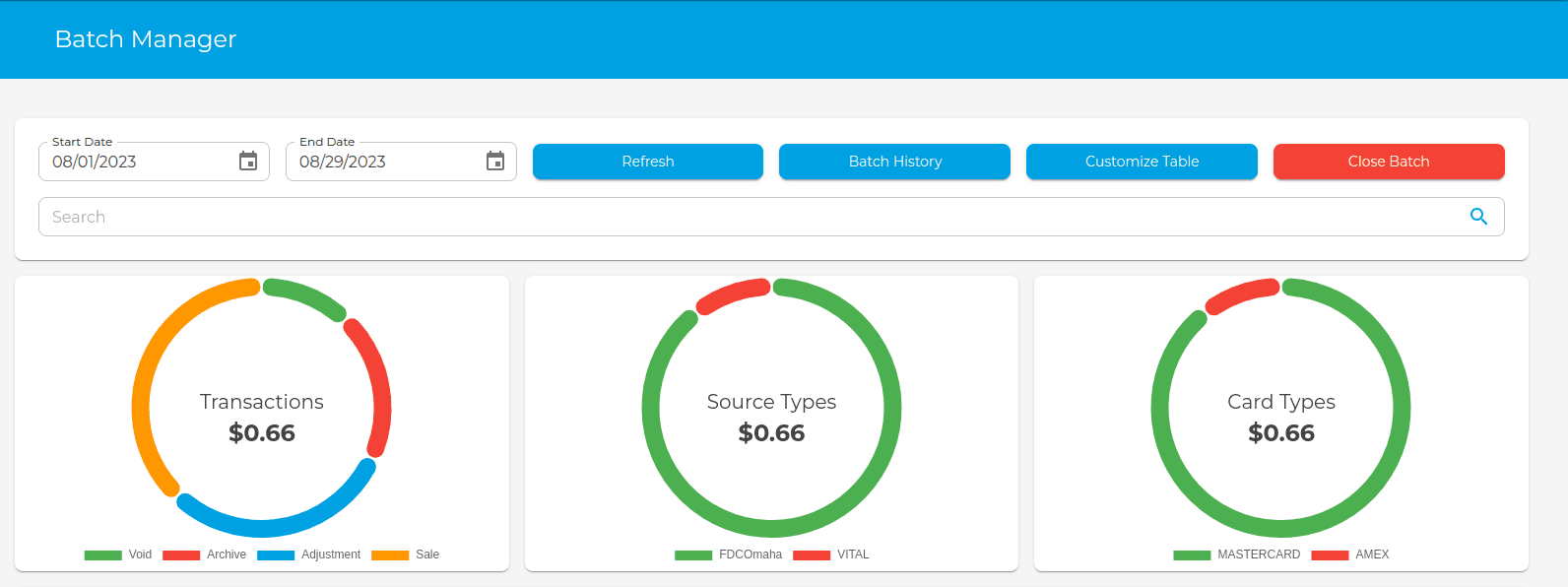Toggle the FDCOmaha legend entry
The image size is (1568, 587).
tap(729, 554)
